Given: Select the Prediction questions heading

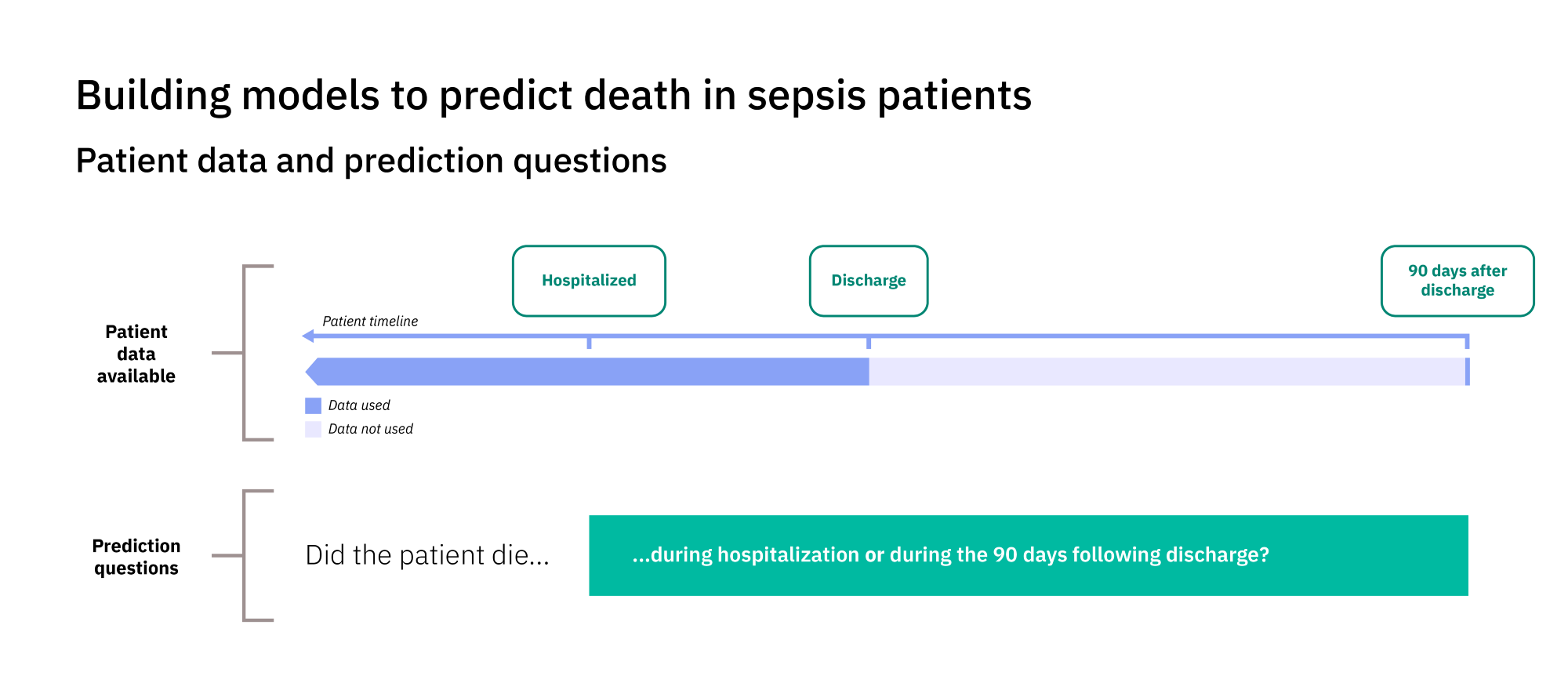Looking at the screenshot, I should pos(136,557).
